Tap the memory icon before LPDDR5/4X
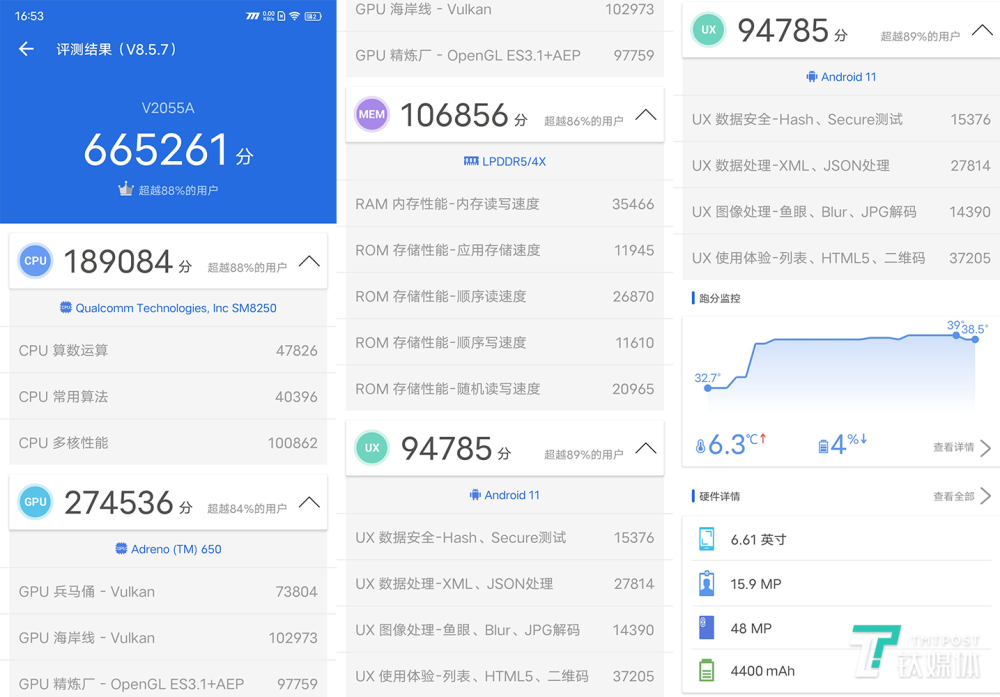This screenshot has height=697, width=1000. (x=471, y=161)
